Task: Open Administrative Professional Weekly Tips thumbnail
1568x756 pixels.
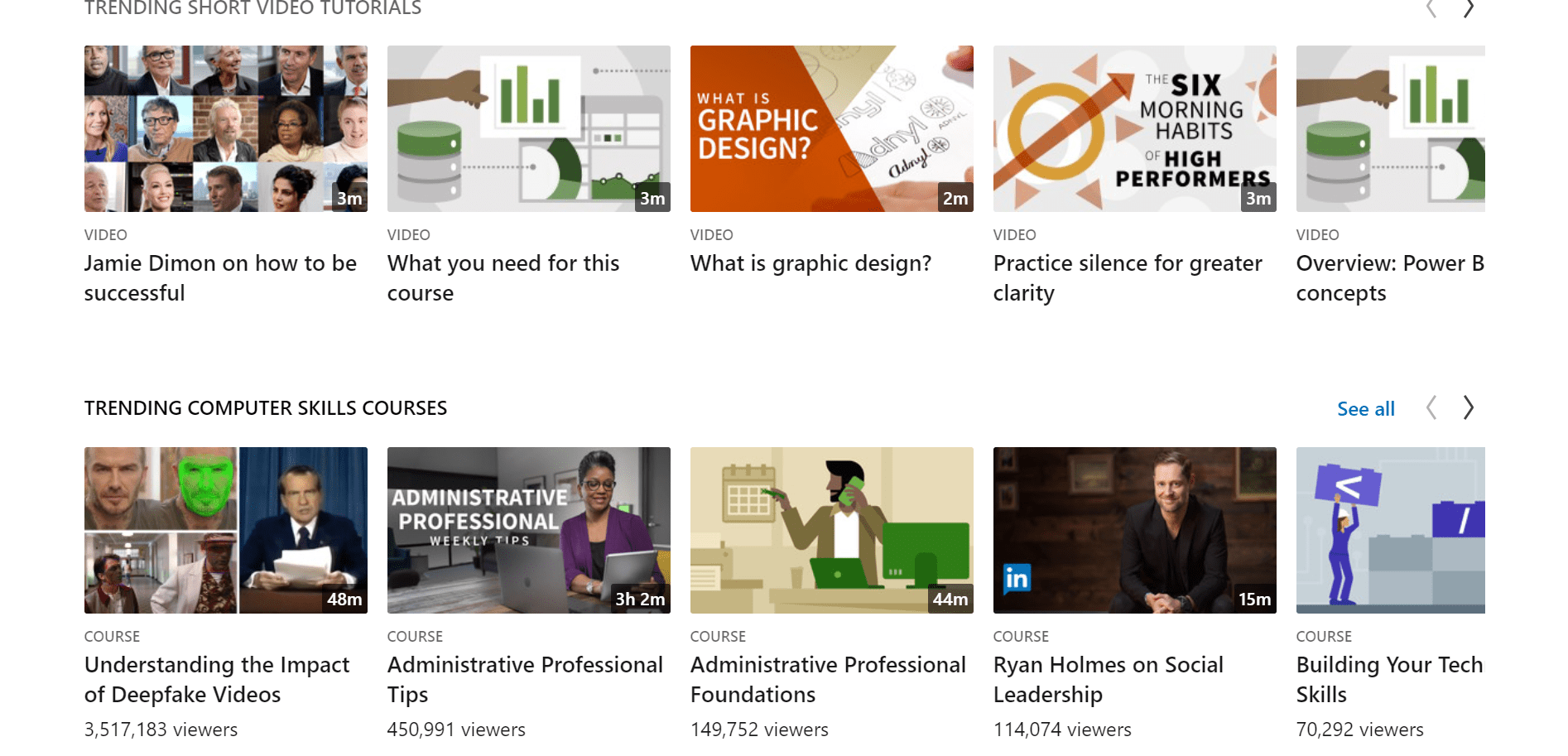Action: coord(528,530)
